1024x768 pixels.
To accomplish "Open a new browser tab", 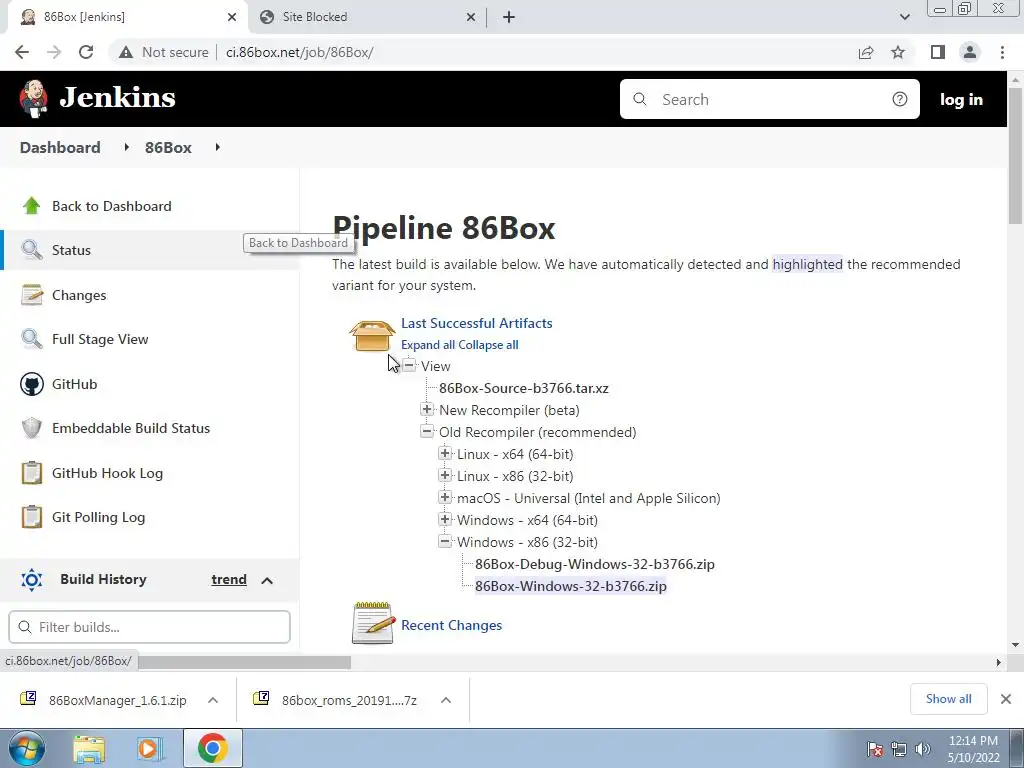I will (x=509, y=17).
